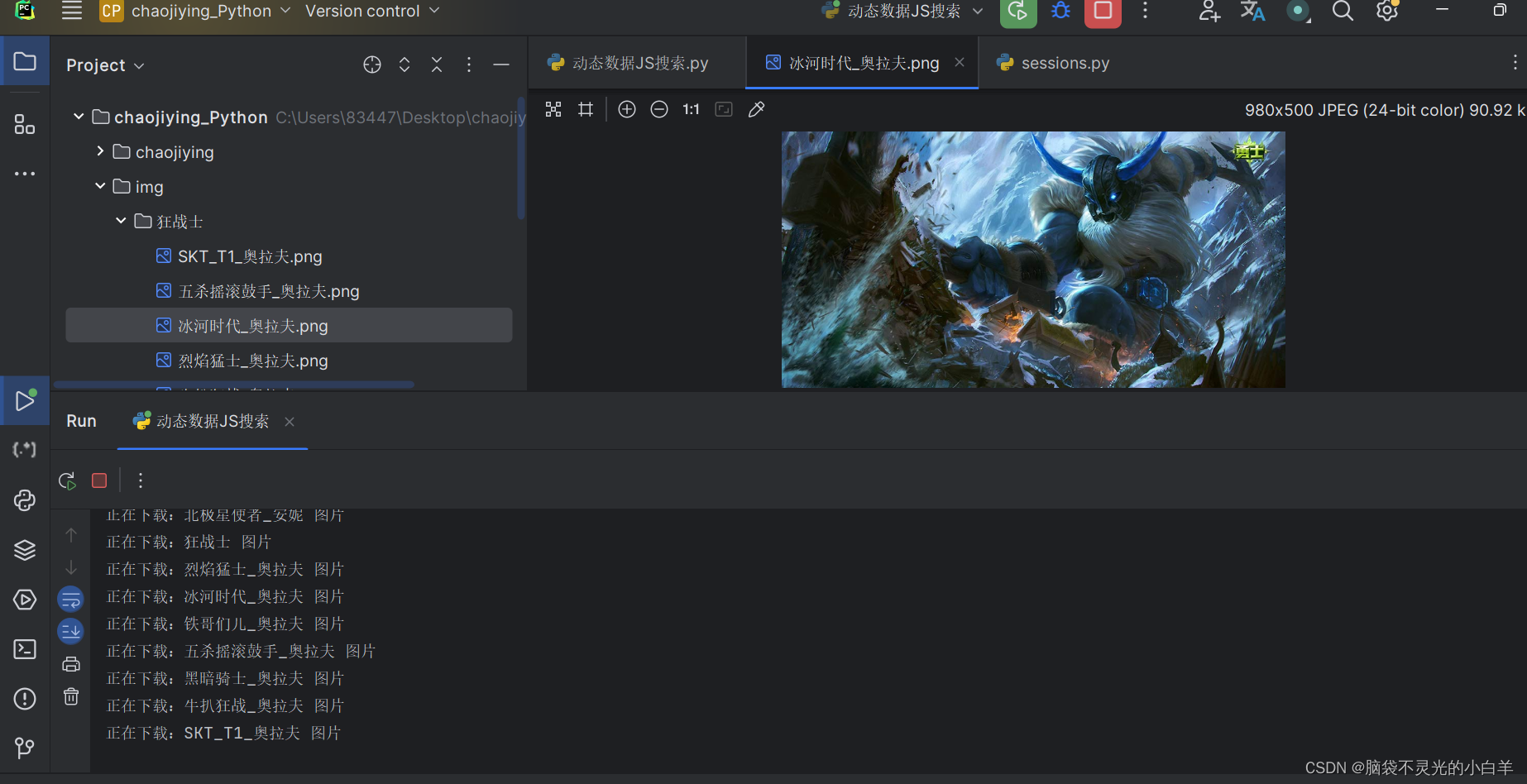Open Python Packages tool window icon

coord(25,450)
